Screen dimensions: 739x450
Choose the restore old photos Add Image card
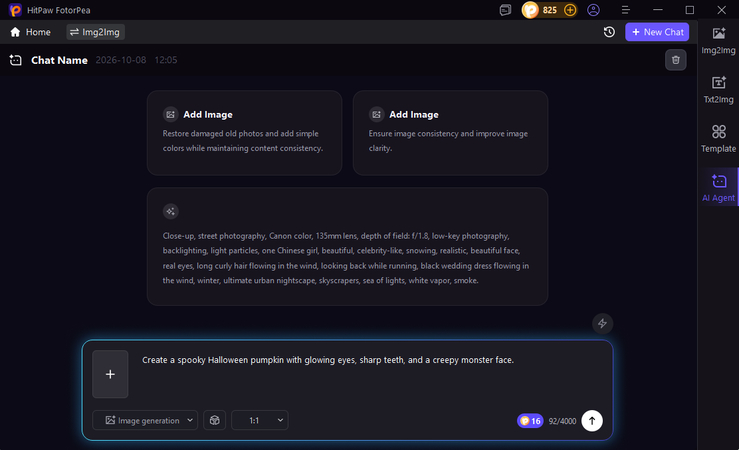click(x=245, y=133)
